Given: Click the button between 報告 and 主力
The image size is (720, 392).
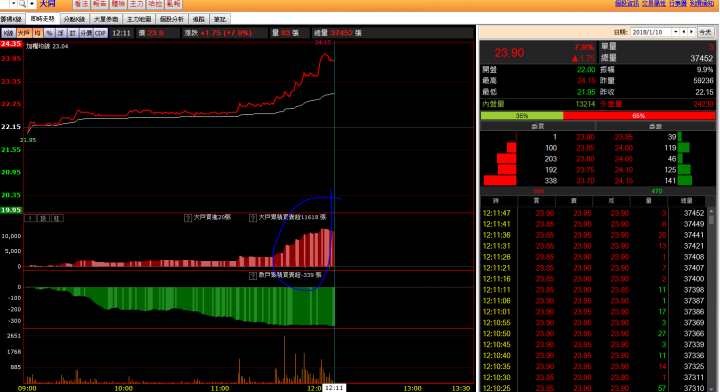Looking at the screenshot, I should 118,4.
